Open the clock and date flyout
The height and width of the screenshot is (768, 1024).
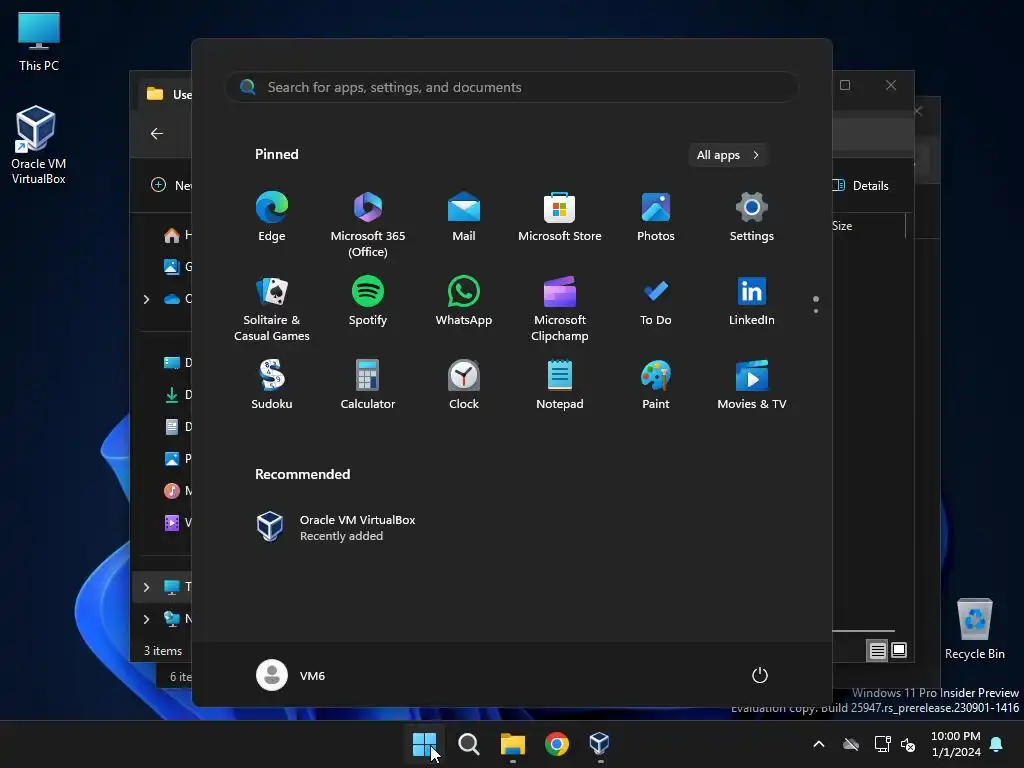(x=955, y=744)
